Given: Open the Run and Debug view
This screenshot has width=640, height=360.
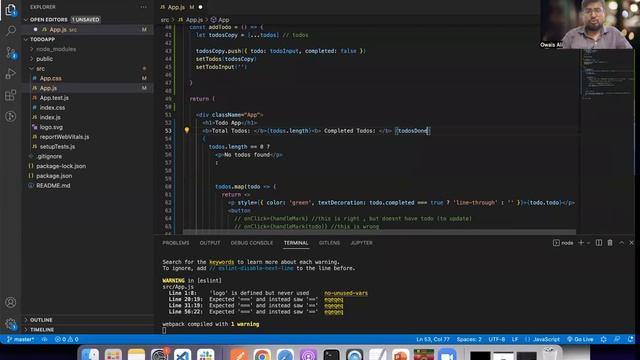Looking at the screenshot, I should (x=11, y=74).
